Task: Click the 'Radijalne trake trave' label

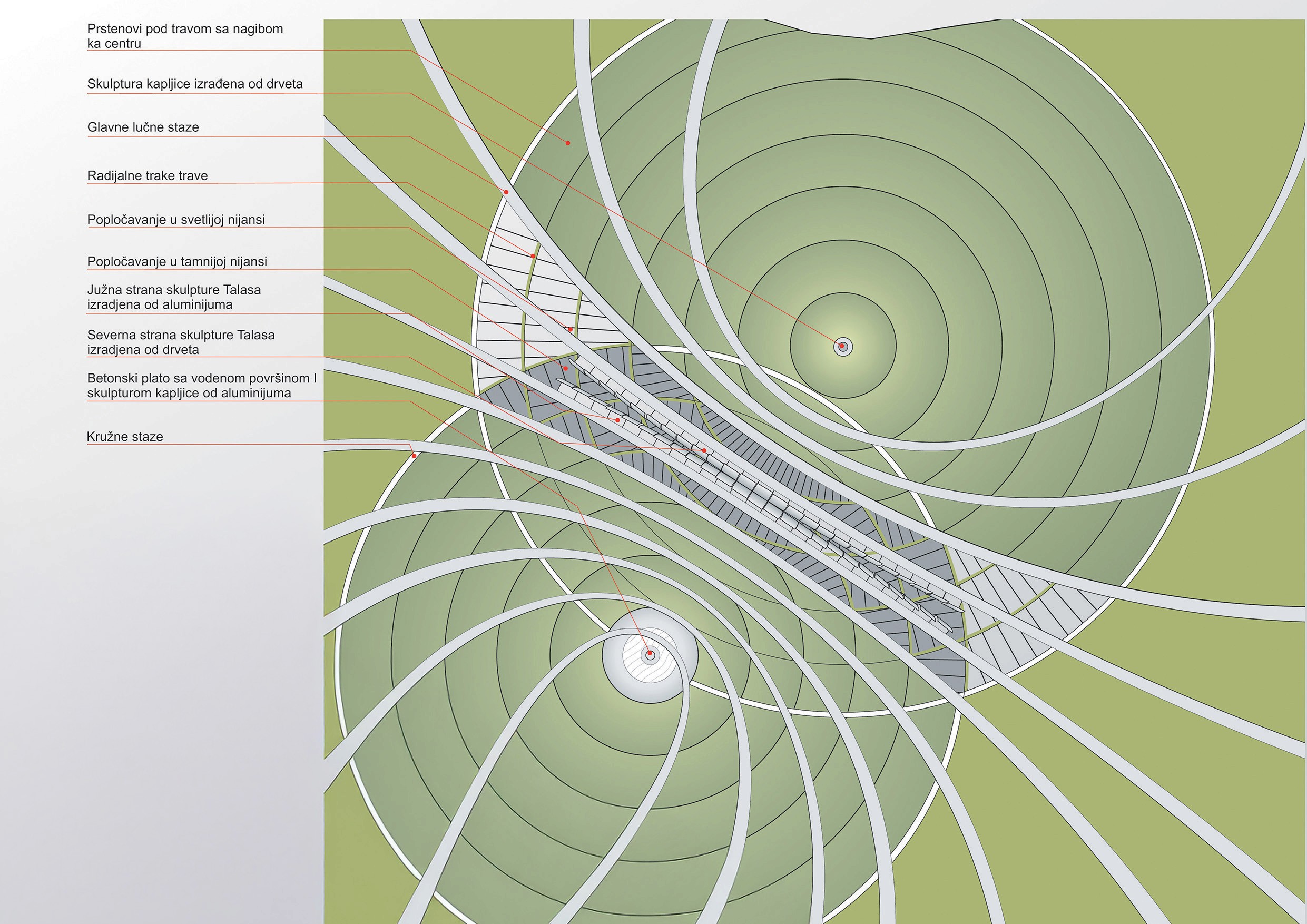Action: 147,176
